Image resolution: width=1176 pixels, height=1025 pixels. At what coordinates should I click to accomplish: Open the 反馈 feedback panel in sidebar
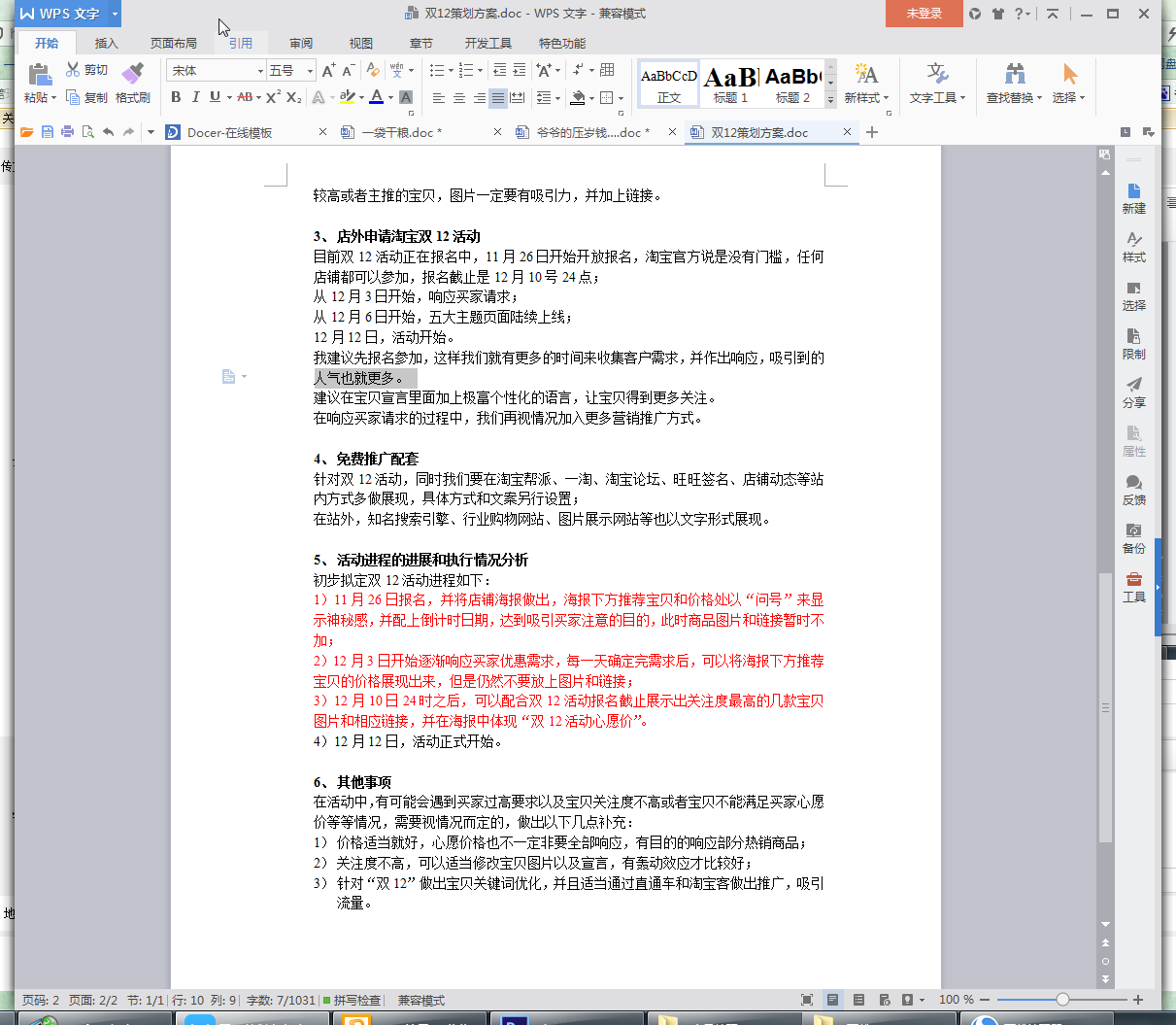pos(1133,490)
